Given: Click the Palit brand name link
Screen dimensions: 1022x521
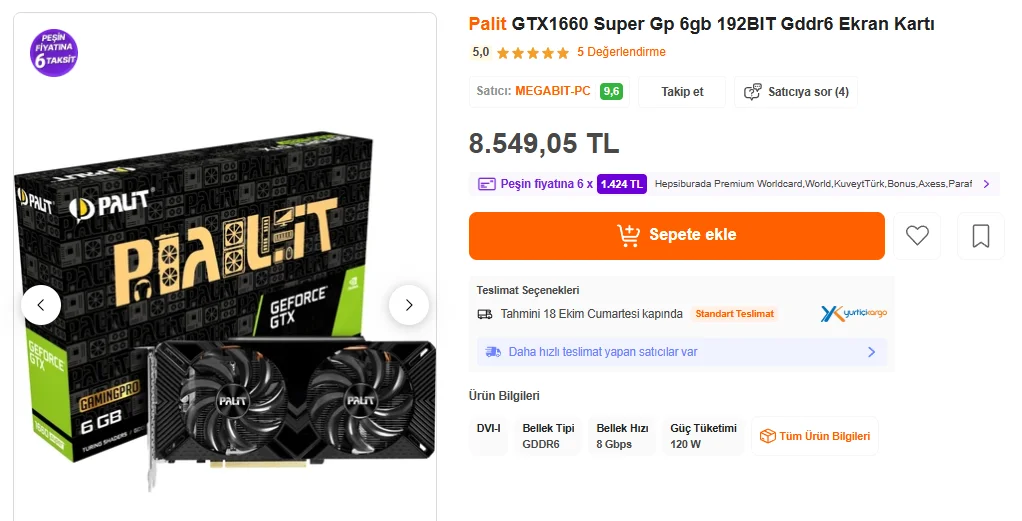Looking at the screenshot, I should (x=488, y=23).
